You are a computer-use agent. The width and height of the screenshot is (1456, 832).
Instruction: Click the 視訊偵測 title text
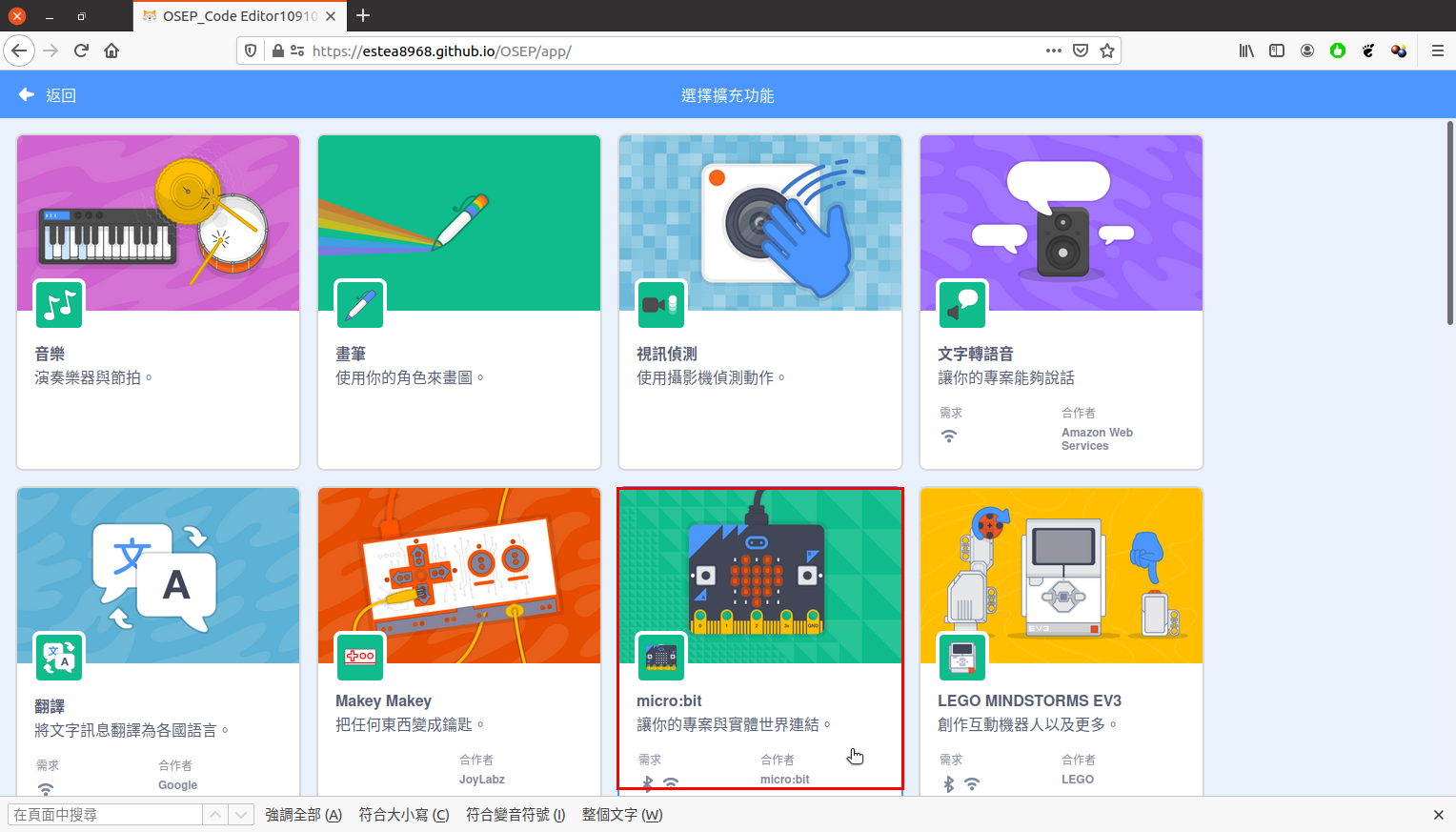pos(667,354)
